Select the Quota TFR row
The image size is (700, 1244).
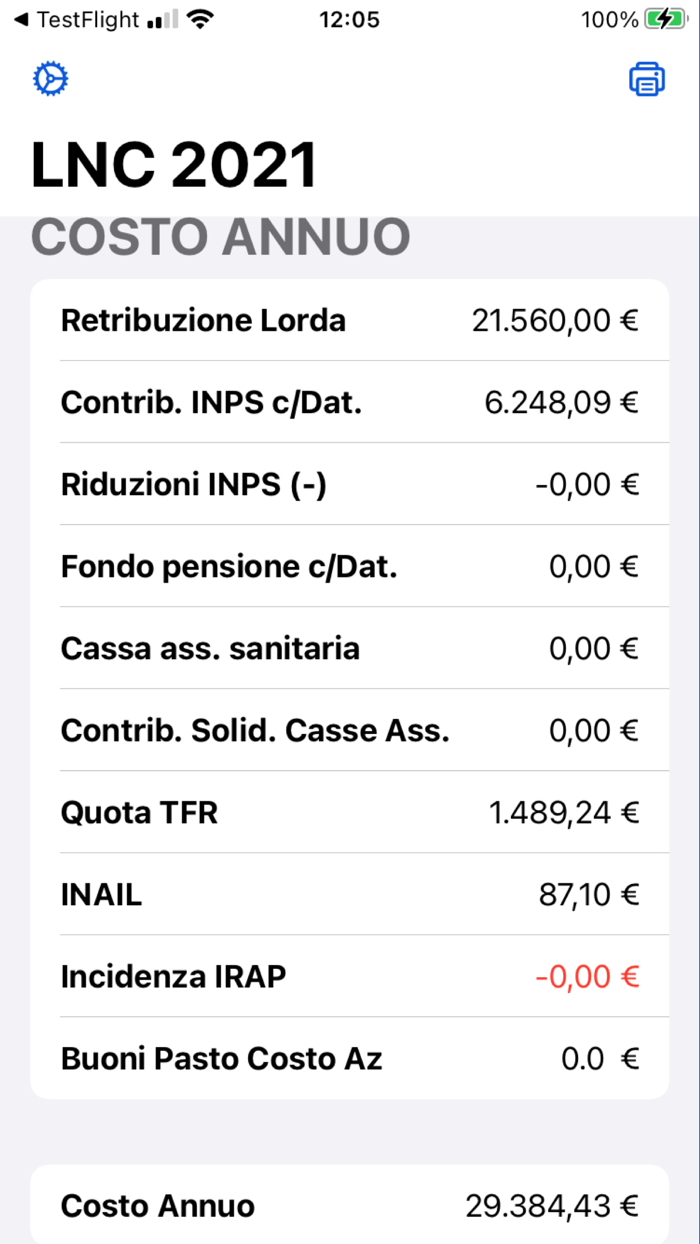[x=349, y=812]
